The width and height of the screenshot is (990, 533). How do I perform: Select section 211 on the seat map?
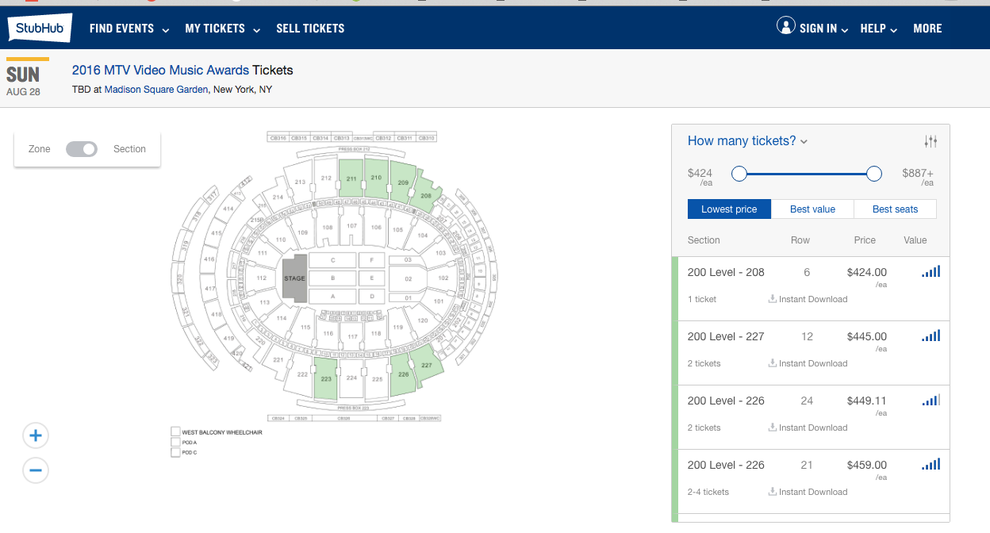[x=350, y=178]
